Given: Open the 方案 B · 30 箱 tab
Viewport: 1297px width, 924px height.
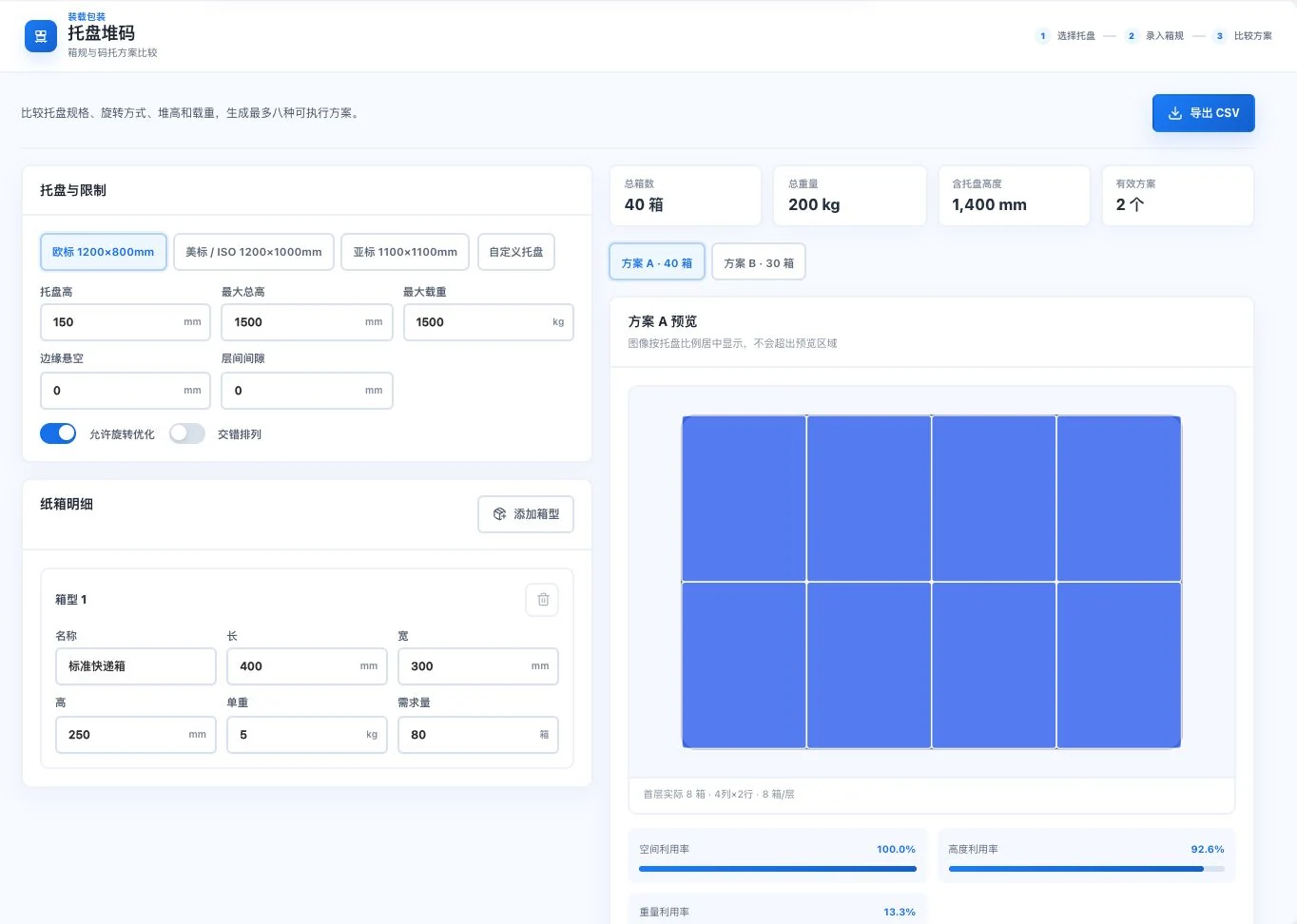Looking at the screenshot, I should tap(759, 262).
